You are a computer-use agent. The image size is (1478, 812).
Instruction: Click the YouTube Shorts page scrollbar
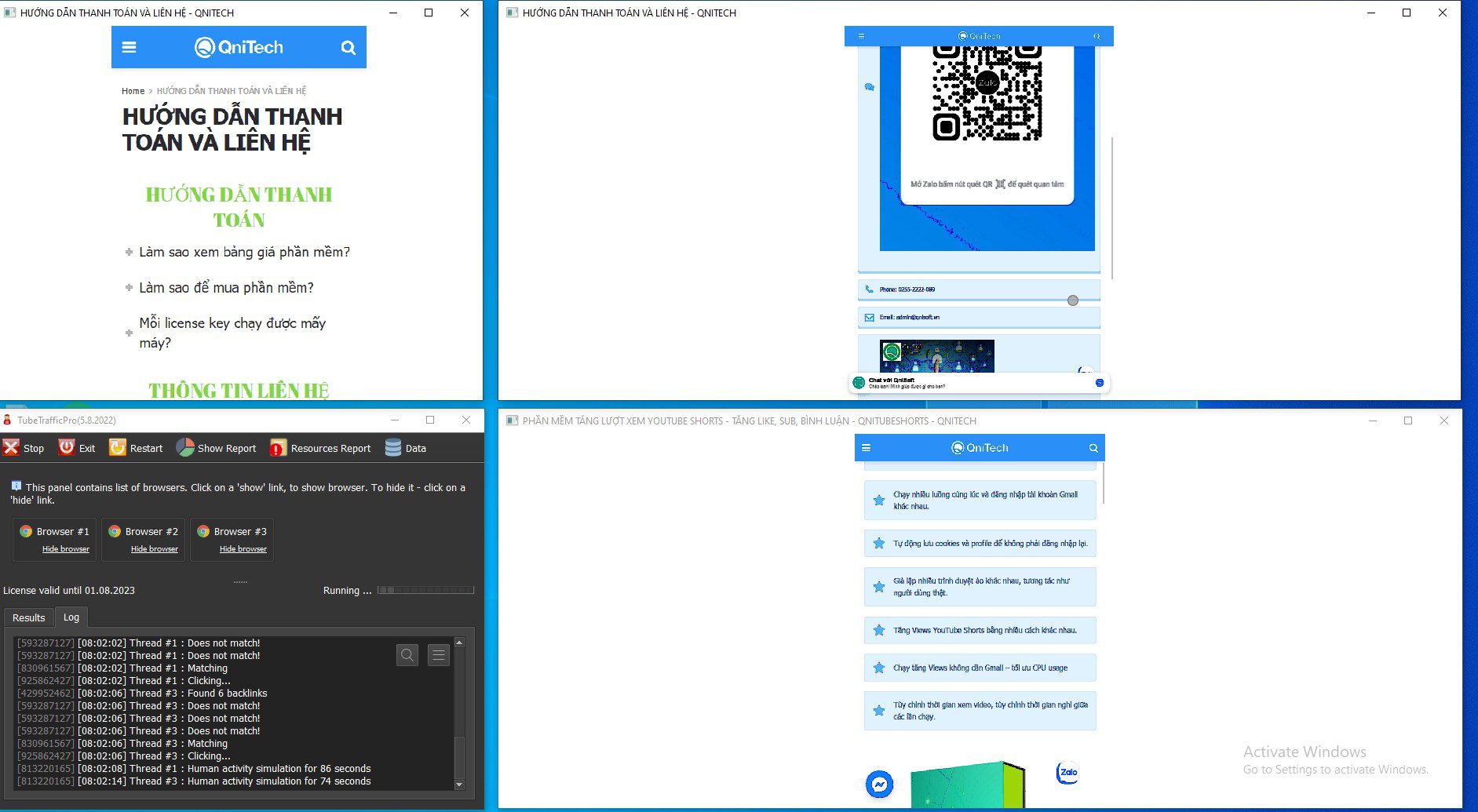[1104, 482]
